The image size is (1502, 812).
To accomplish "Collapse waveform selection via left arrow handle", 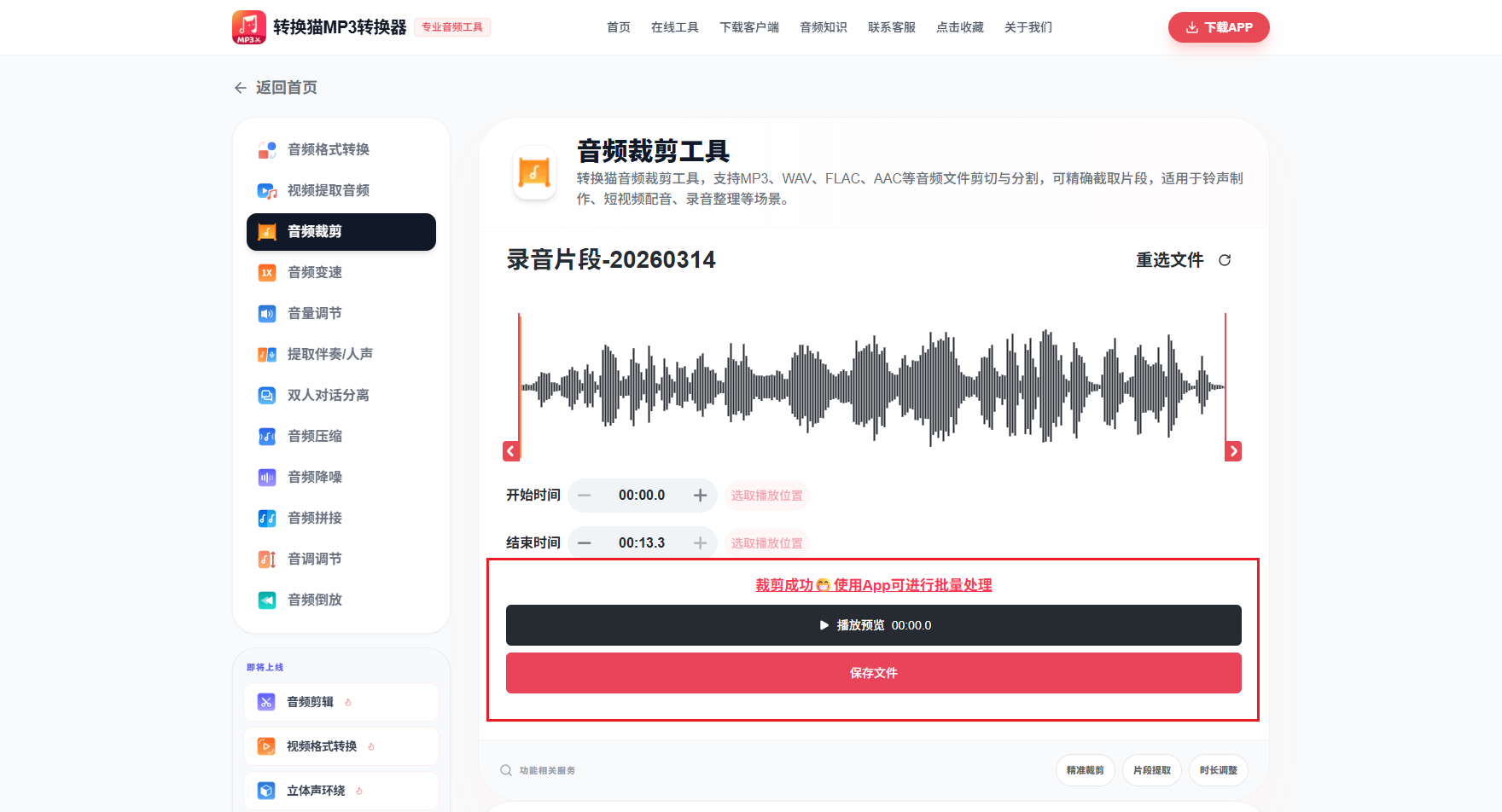I will 510,450.
